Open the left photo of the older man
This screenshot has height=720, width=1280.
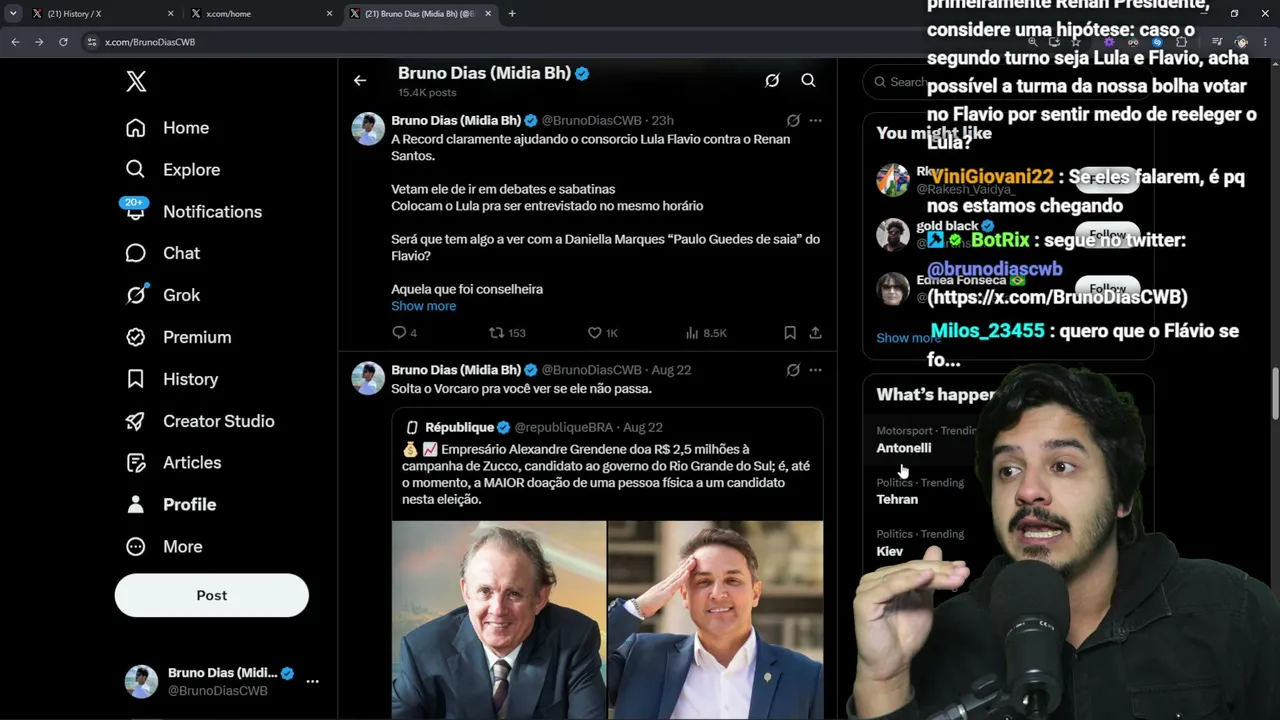pos(499,620)
